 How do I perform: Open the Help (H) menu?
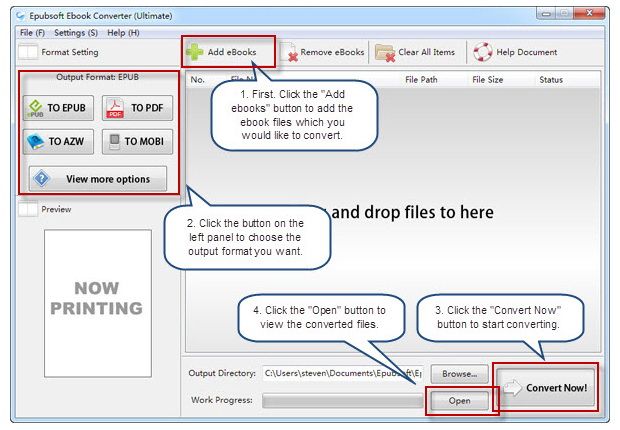pyautogui.click(x=123, y=33)
